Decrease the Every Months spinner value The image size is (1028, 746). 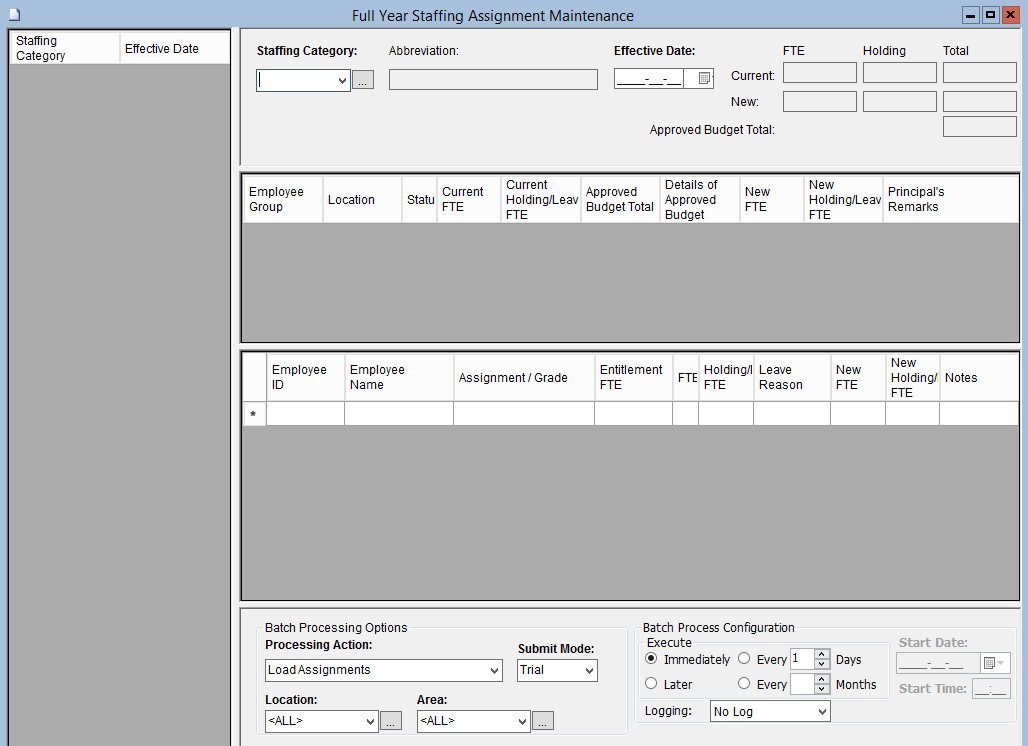(x=822, y=689)
